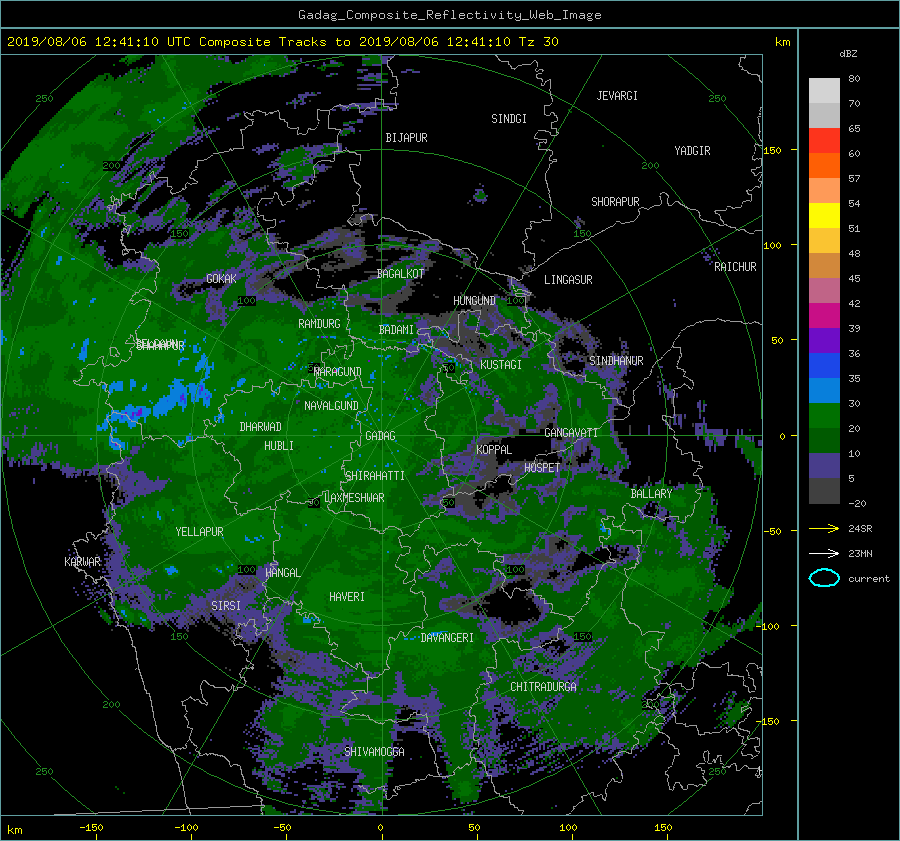Click the BALLARY city label

click(x=651, y=494)
